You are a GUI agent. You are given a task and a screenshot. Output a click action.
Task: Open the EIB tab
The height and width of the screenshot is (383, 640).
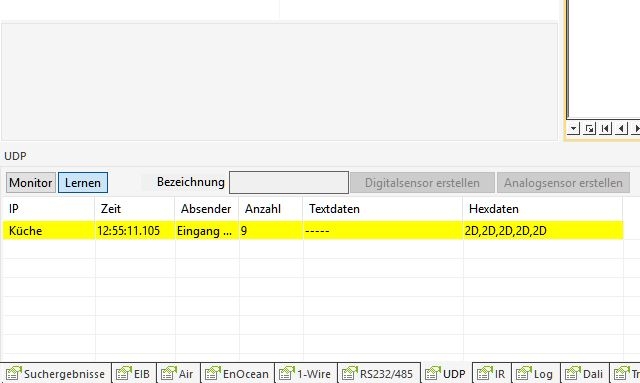[134, 373]
